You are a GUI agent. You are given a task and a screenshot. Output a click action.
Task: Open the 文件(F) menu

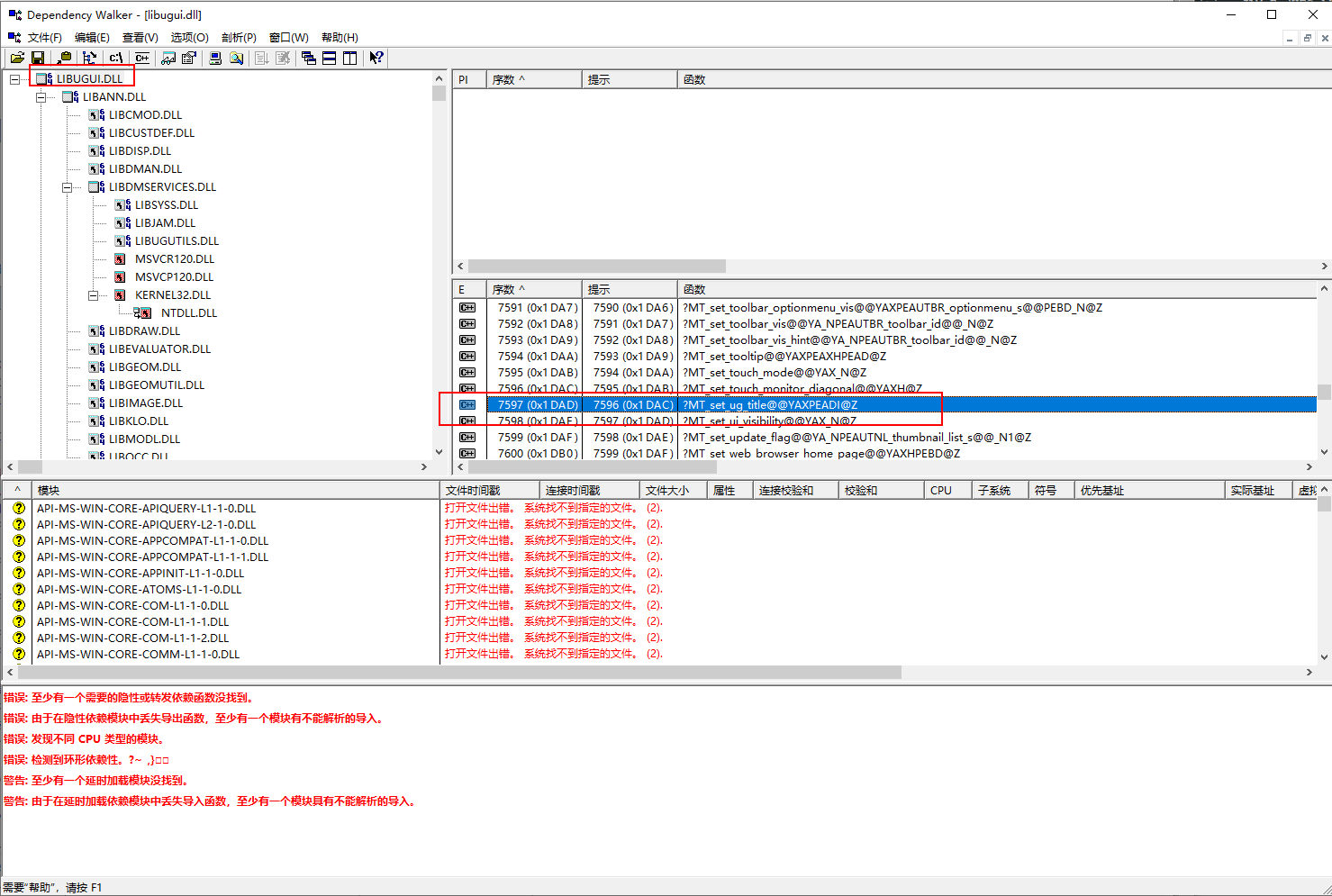[44, 37]
